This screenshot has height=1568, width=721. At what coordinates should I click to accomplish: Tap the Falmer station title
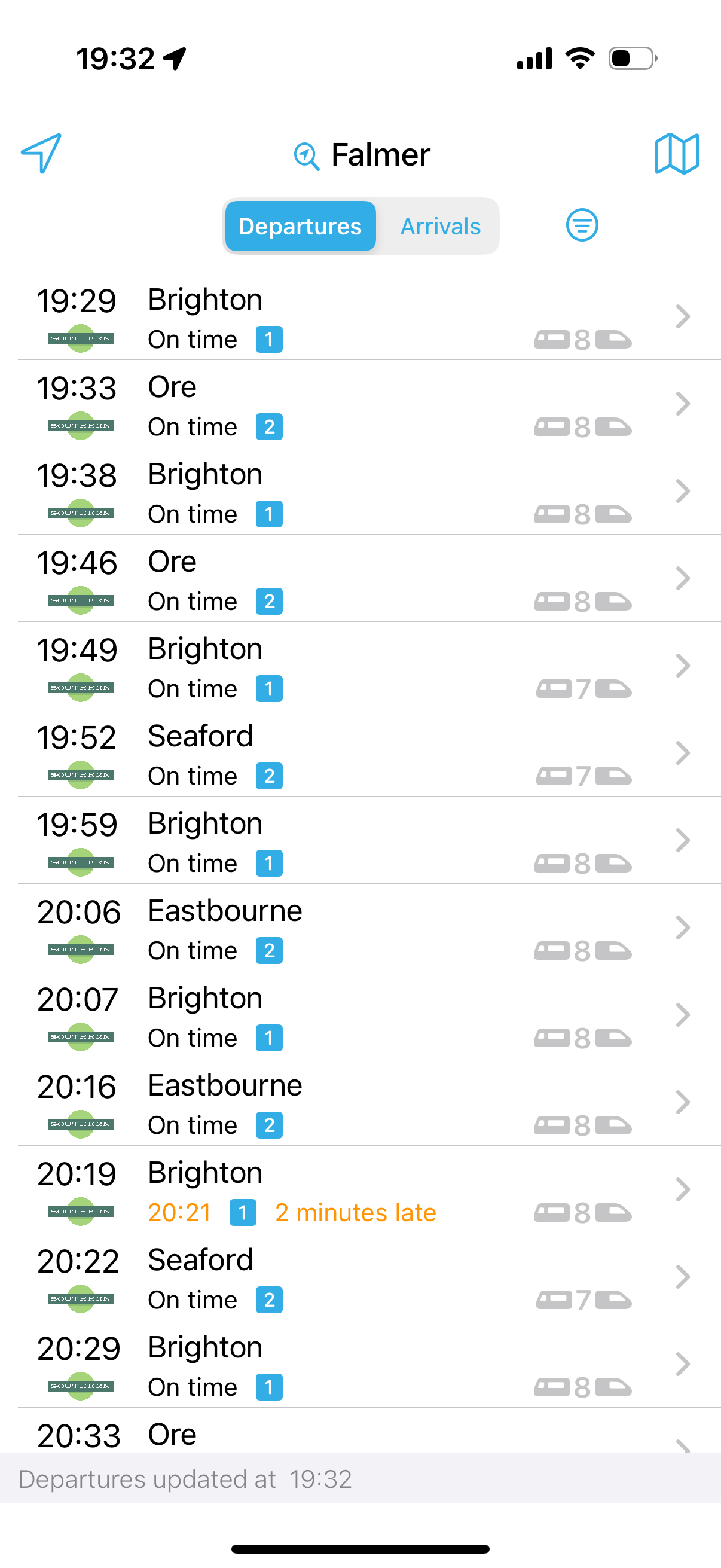tap(380, 155)
